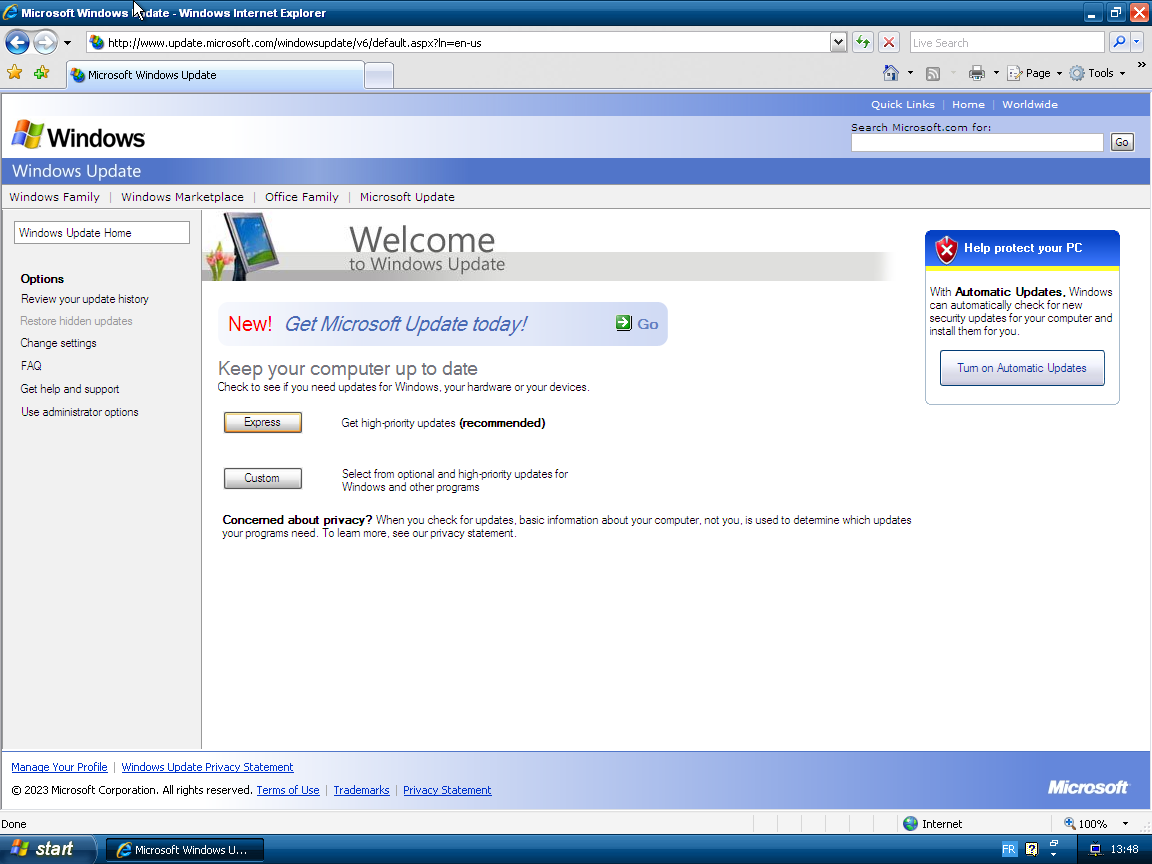Open the Home link in the header
The image size is (1152, 864).
point(968,104)
